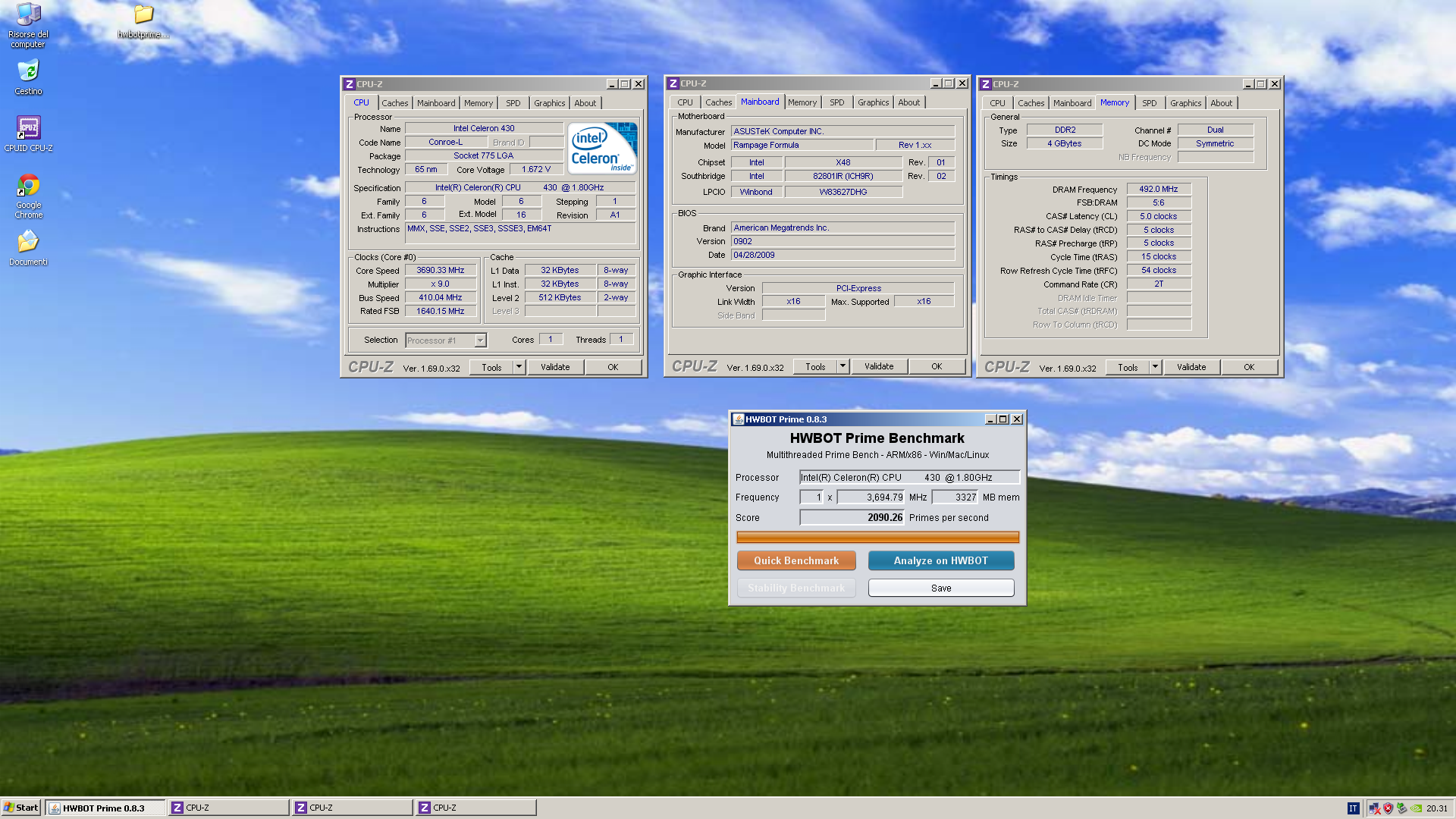Screen dimensions: 1456x819
Task: Switch to CPU tab in middle CPU-Z window
Action: click(x=685, y=102)
